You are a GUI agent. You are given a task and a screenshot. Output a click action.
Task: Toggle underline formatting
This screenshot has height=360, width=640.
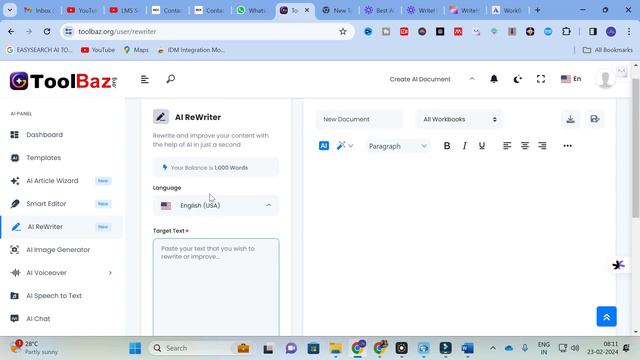coord(482,146)
